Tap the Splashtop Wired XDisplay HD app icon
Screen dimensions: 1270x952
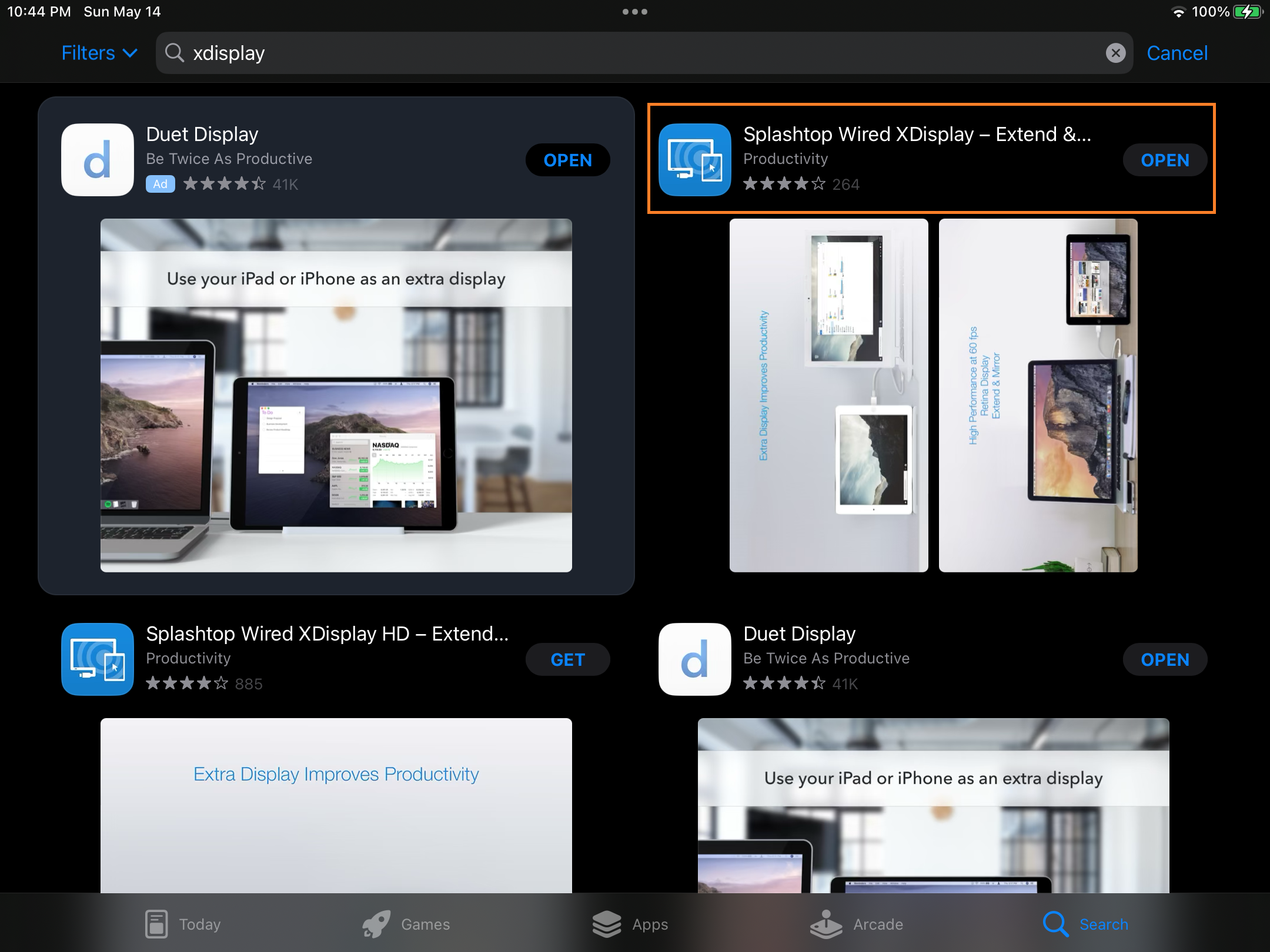[98, 659]
